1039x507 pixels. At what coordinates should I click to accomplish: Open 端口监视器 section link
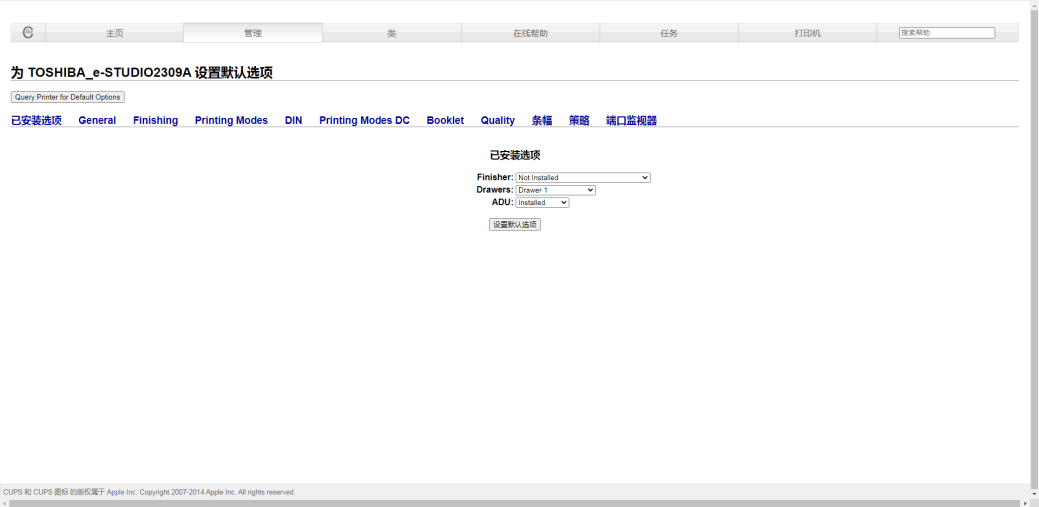631,120
